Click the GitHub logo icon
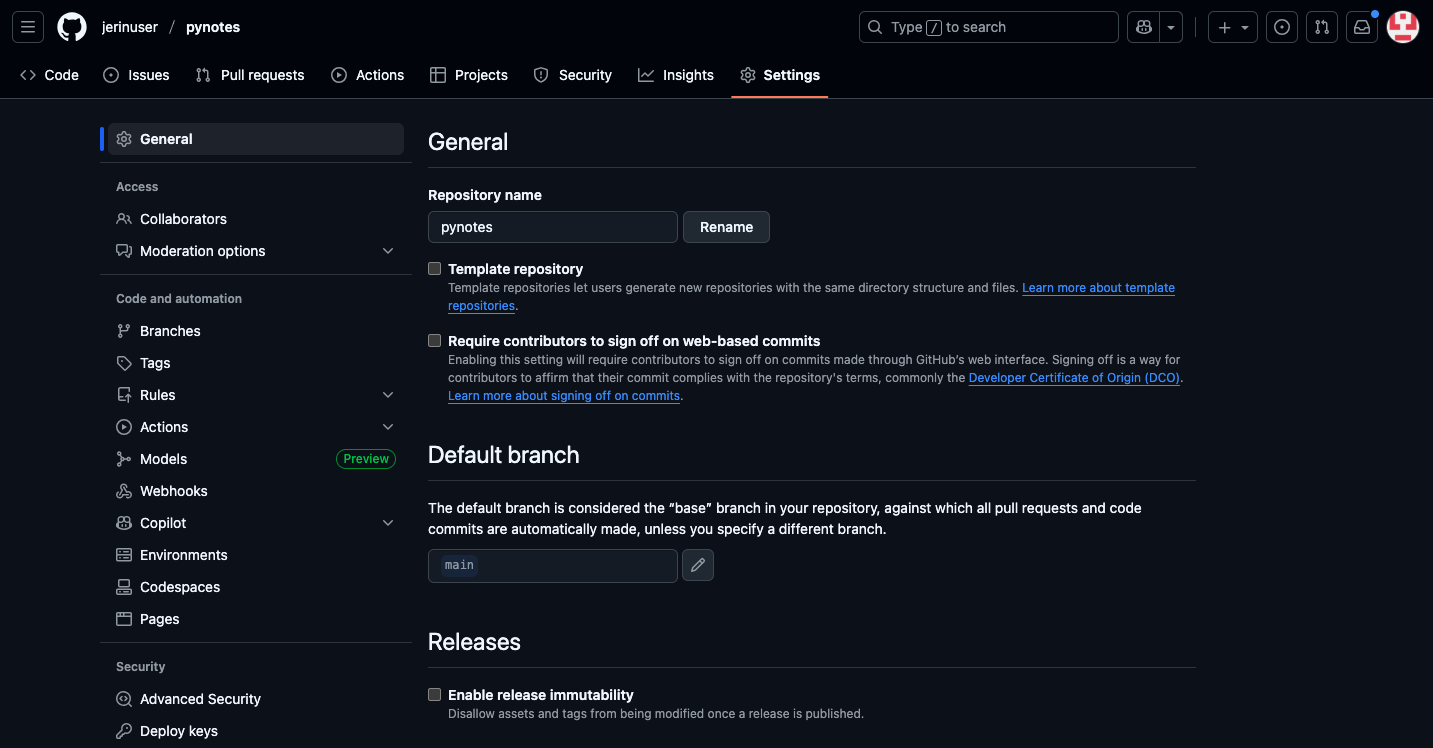The height and width of the screenshot is (748, 1433). [x=72, y=27]
